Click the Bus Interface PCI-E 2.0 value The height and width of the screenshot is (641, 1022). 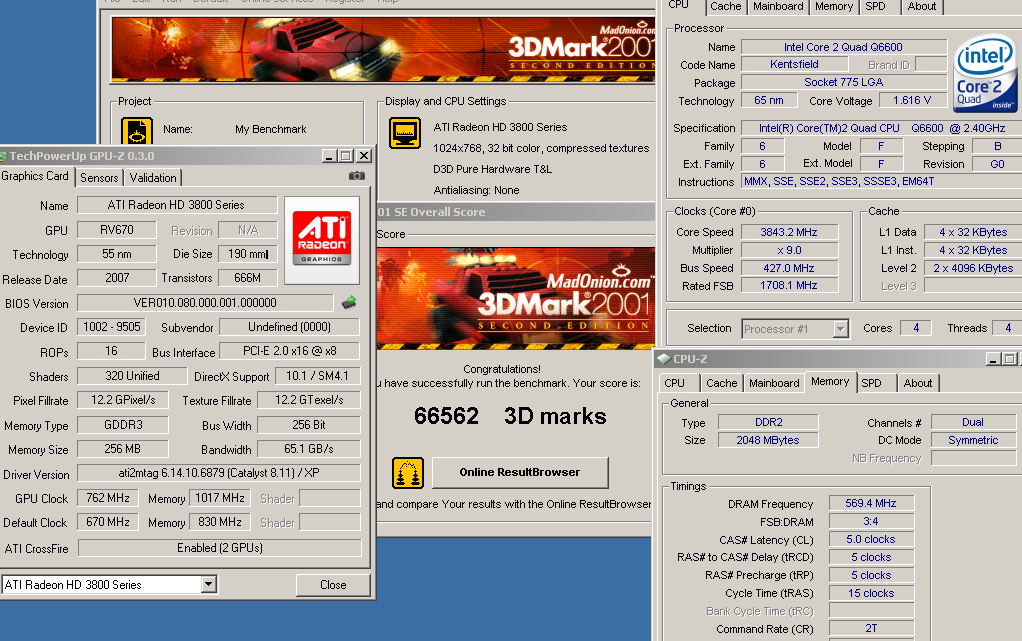point(289,351)
